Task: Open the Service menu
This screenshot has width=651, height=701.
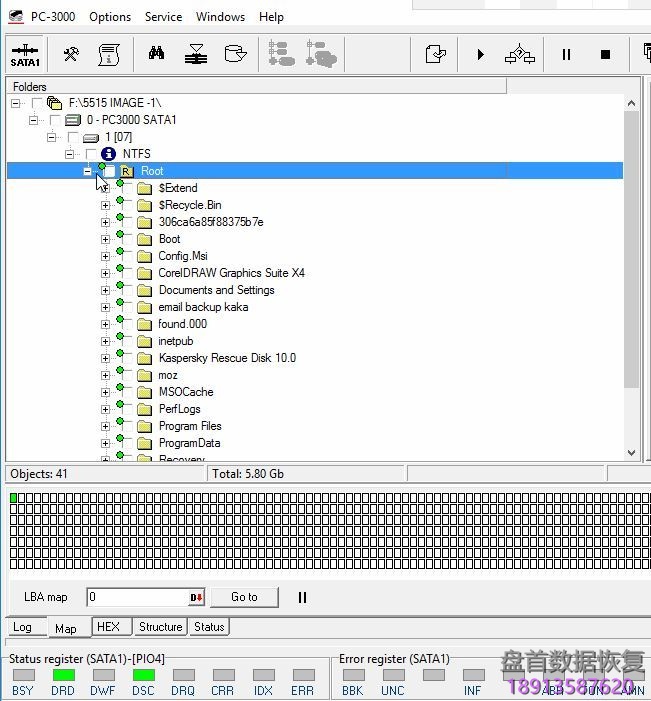Action: (x=163, y=17)
